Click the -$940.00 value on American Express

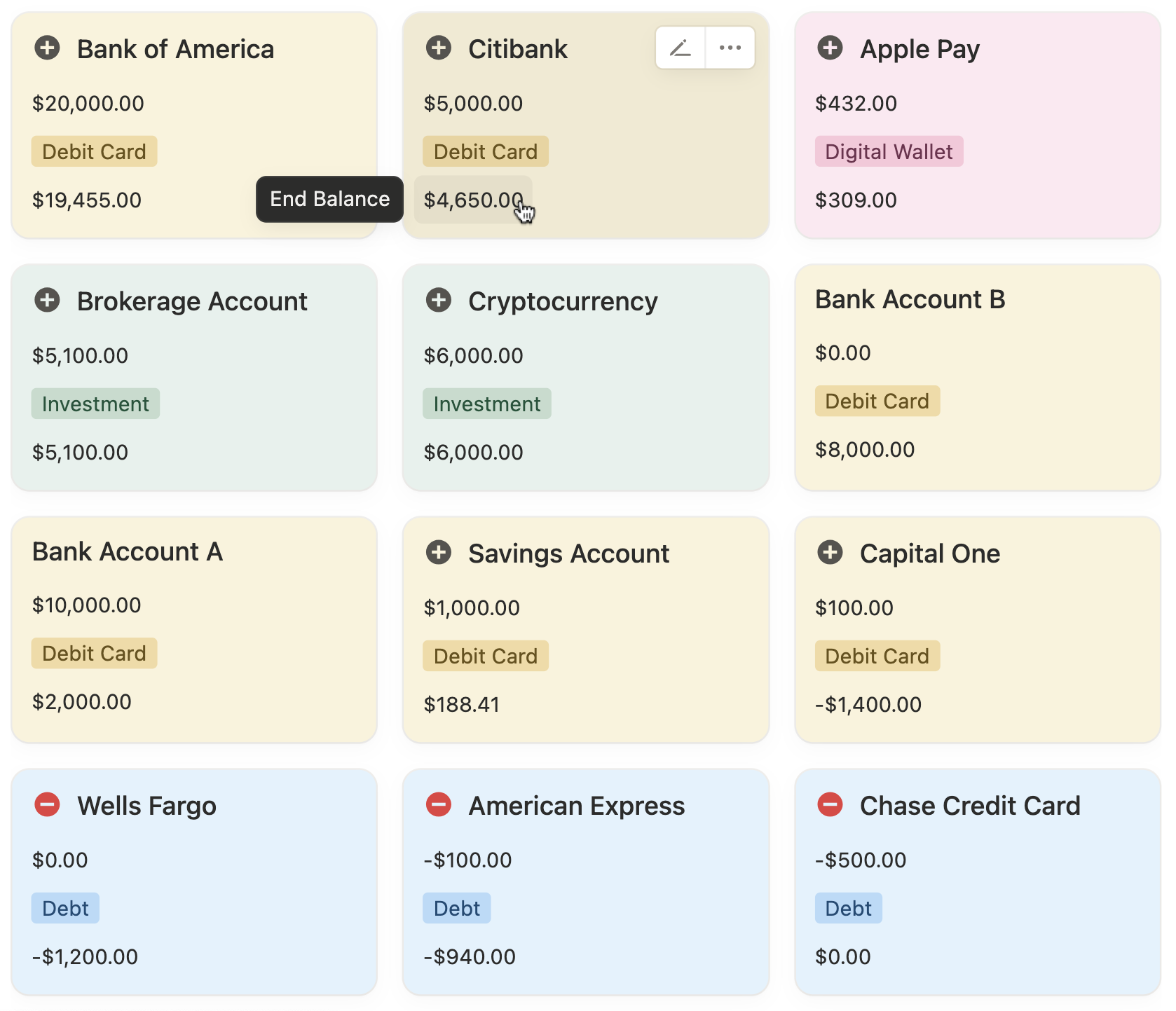point(470,957)
